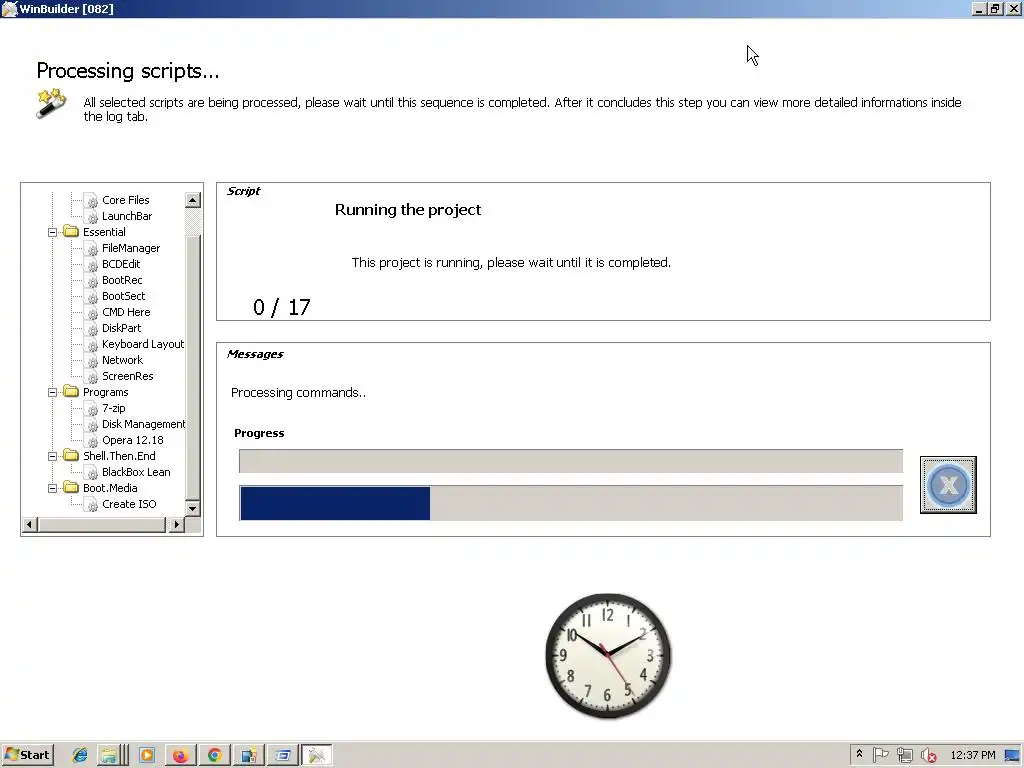
Task: Click the Show desktop button by the clock
Action: point(1013,756)
